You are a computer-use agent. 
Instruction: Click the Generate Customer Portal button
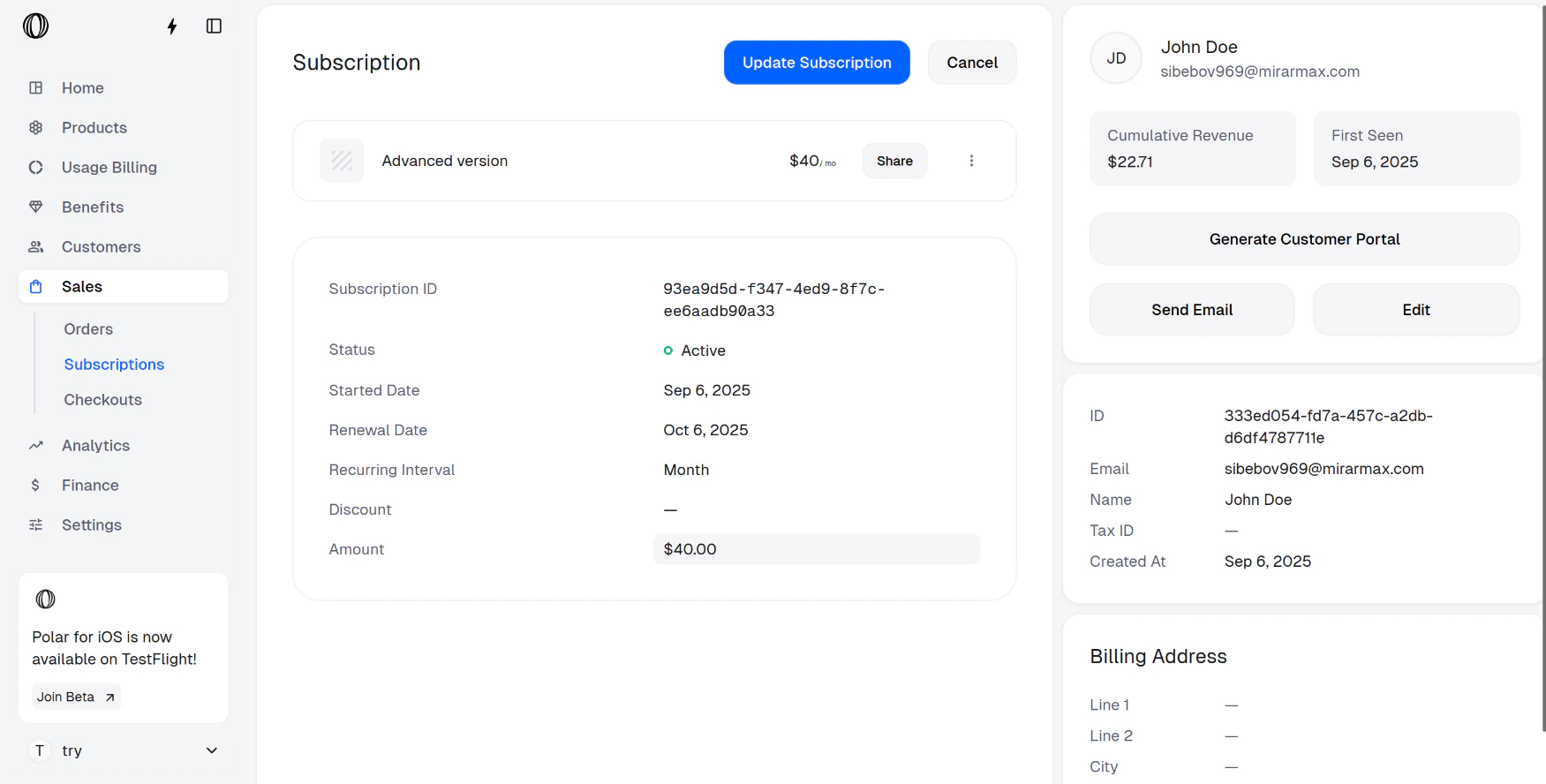[x=1304, y=239]
